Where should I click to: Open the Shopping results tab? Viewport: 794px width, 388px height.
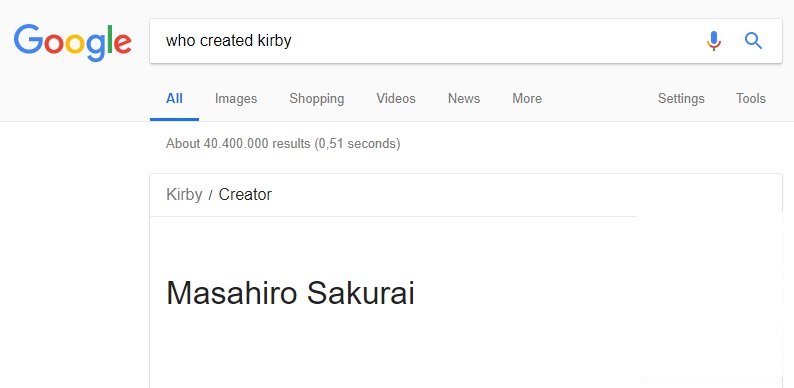click(x=316, y=99)
